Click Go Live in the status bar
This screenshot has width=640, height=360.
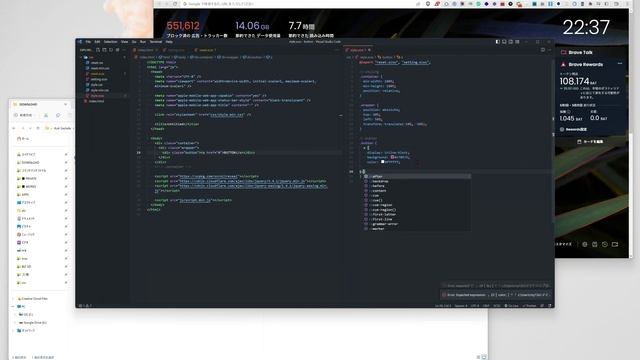[x=511, y=306]
